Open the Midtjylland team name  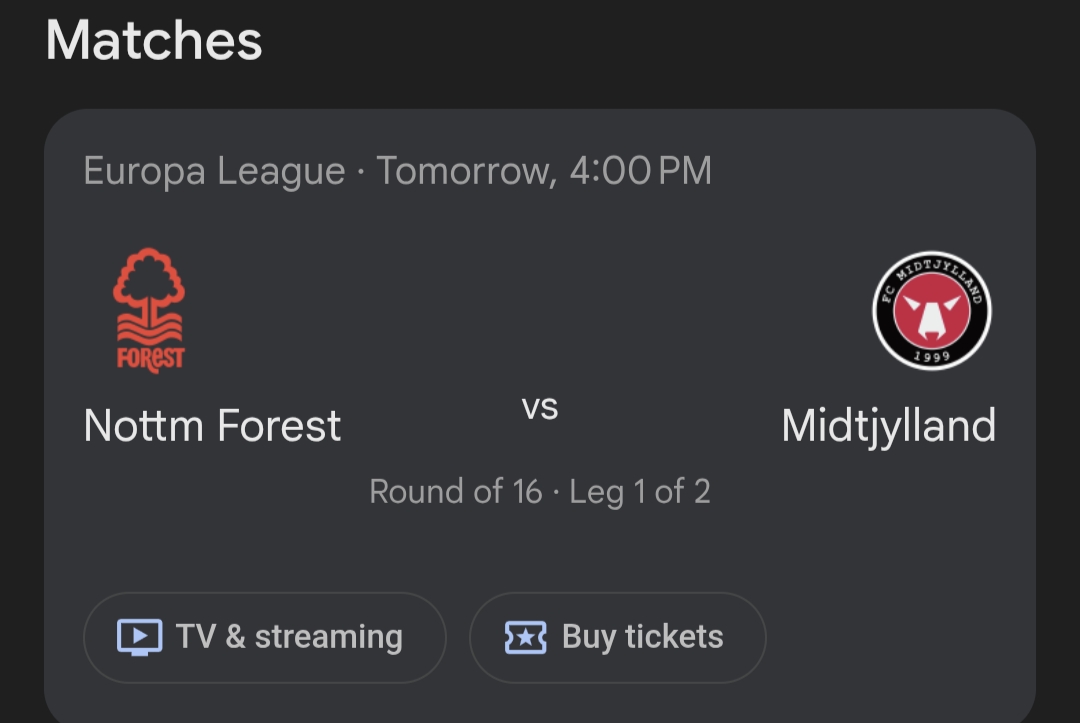[888, 426]
